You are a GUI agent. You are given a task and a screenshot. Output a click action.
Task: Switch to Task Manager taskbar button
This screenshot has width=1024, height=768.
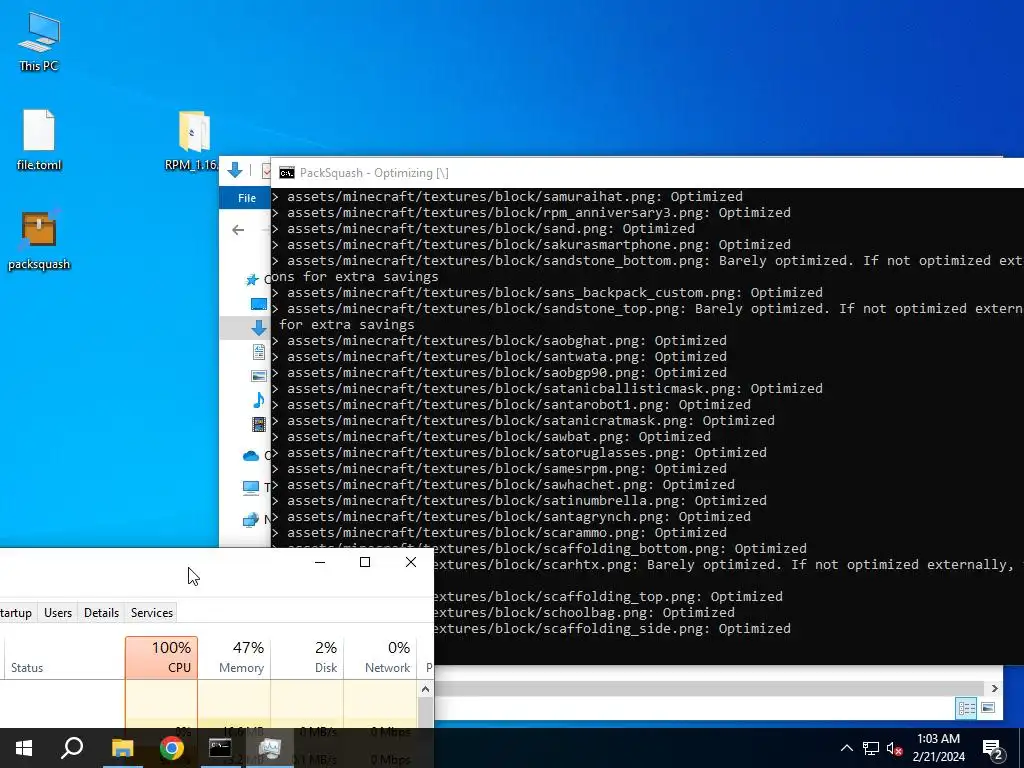pos(269,748)
